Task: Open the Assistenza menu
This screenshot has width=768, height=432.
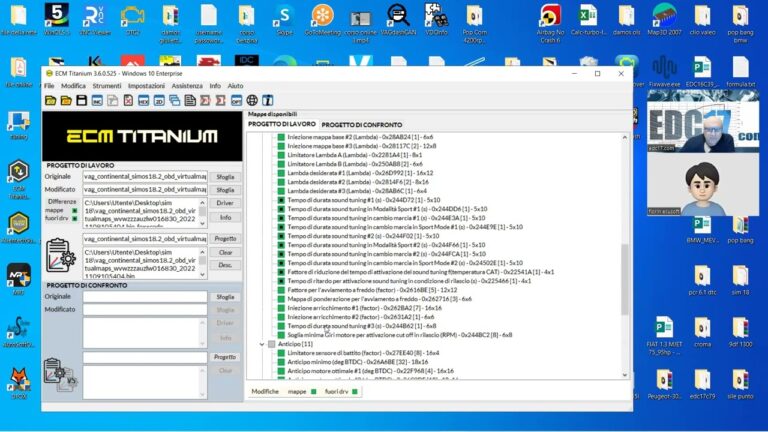Action: coord(187,86)
